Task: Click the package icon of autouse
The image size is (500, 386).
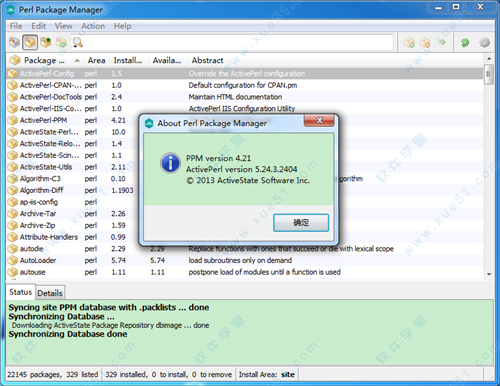Action: [x=13, y=272]
